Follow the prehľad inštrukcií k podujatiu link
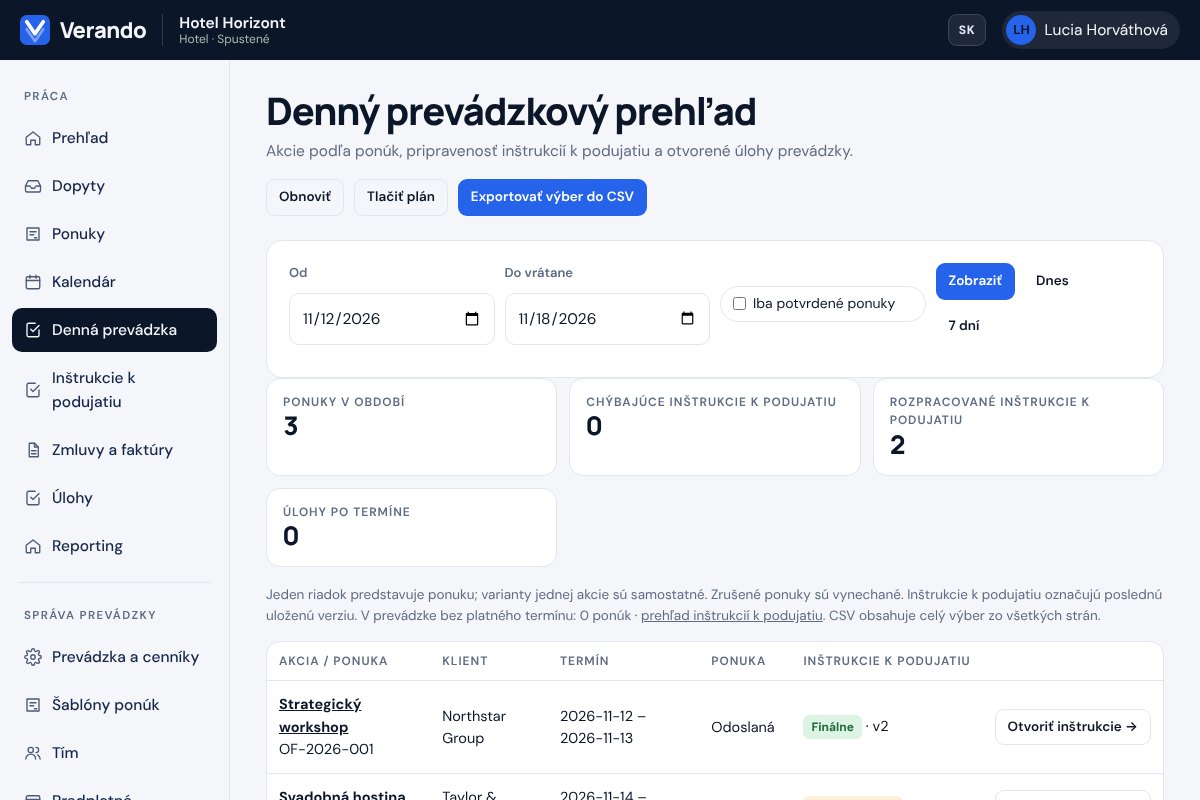 coord(731,615)
